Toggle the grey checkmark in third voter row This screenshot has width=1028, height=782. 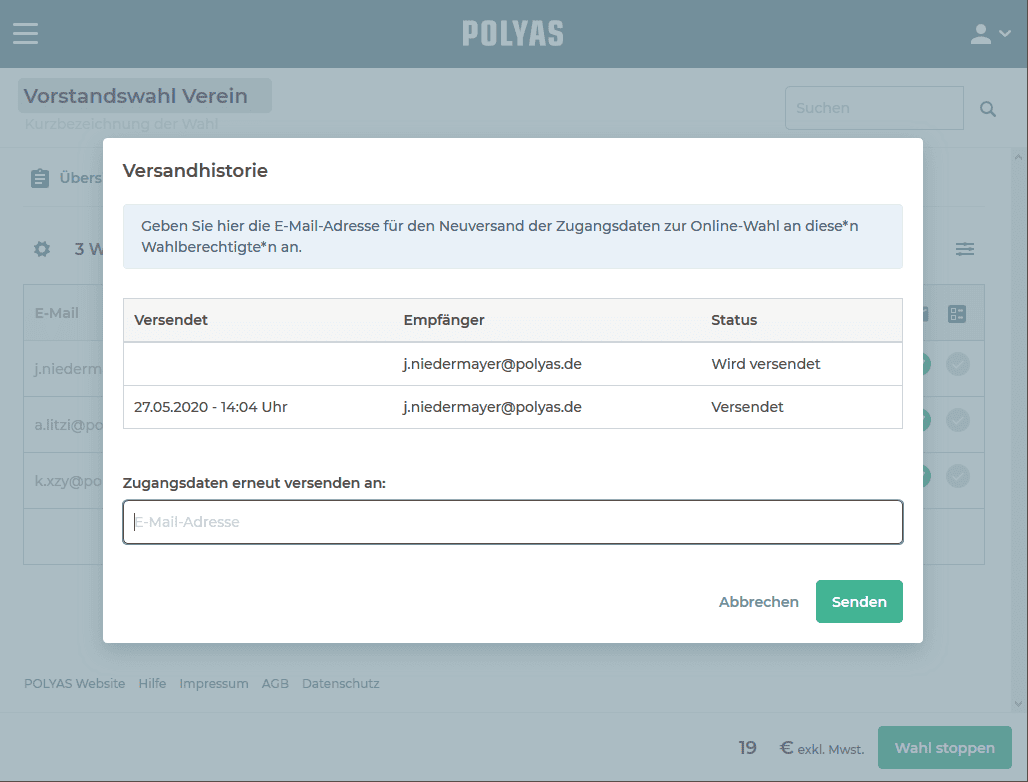tap(957, 476)
